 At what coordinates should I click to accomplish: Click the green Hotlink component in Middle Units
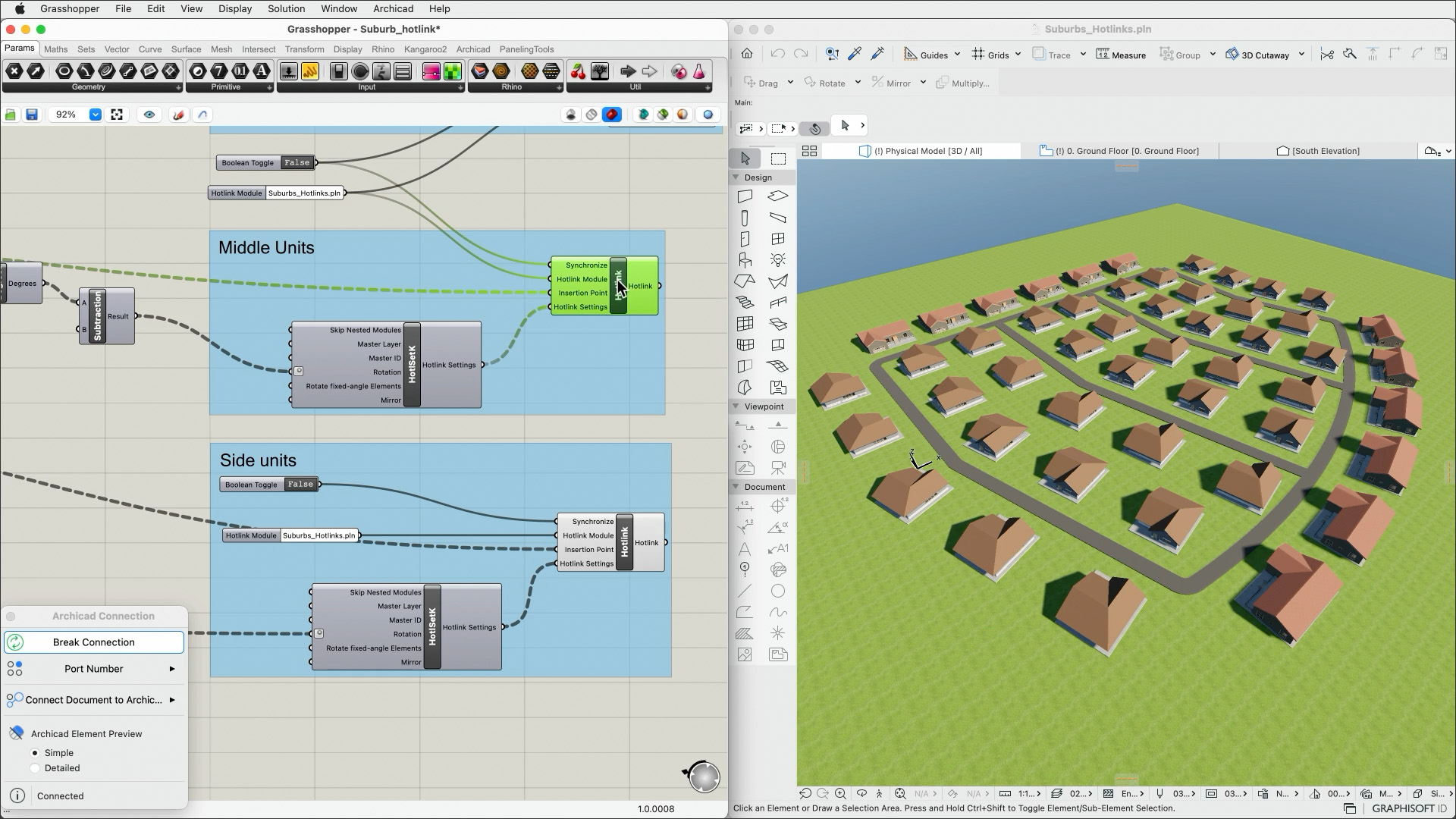coord(604,286)
